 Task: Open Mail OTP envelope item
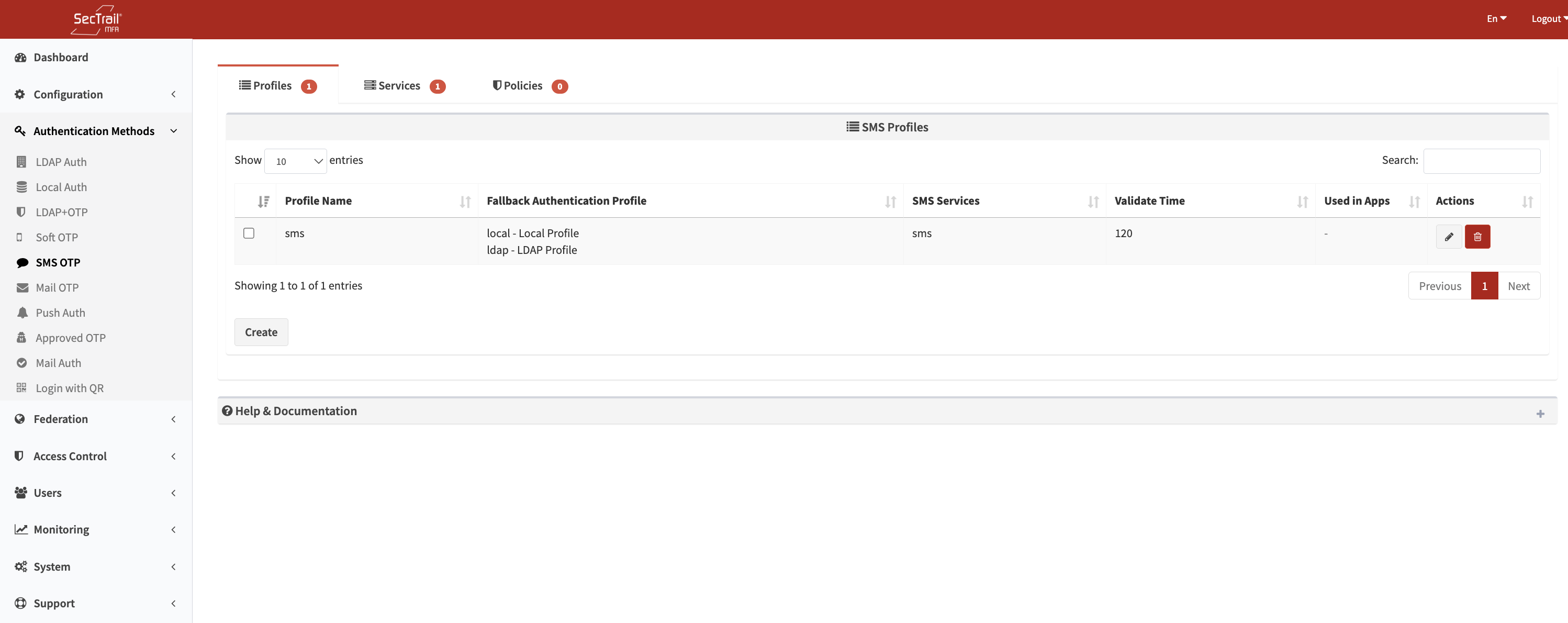[57, 287]
